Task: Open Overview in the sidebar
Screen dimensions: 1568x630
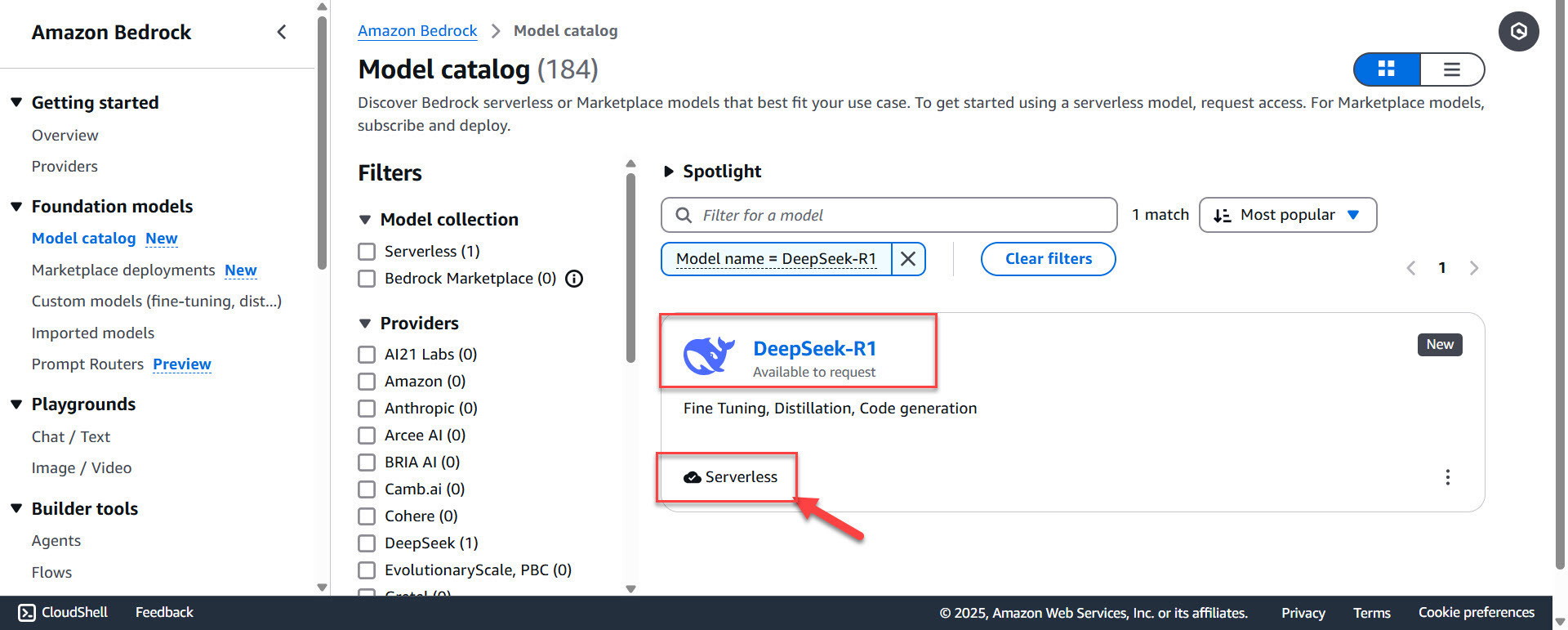Action: pyautogui.click(x=65, y=136)
